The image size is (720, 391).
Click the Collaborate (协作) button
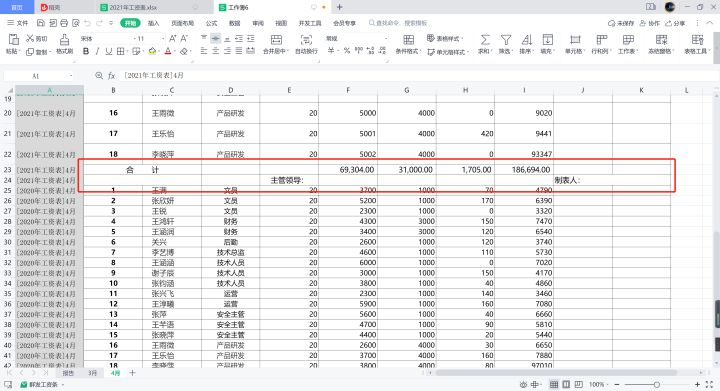click(x=649, y=23)
